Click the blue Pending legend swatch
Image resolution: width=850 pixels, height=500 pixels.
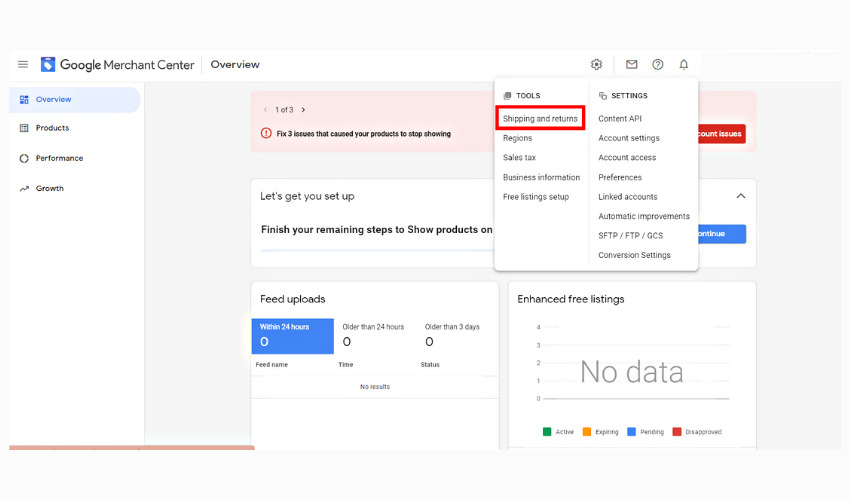[632, 432]
